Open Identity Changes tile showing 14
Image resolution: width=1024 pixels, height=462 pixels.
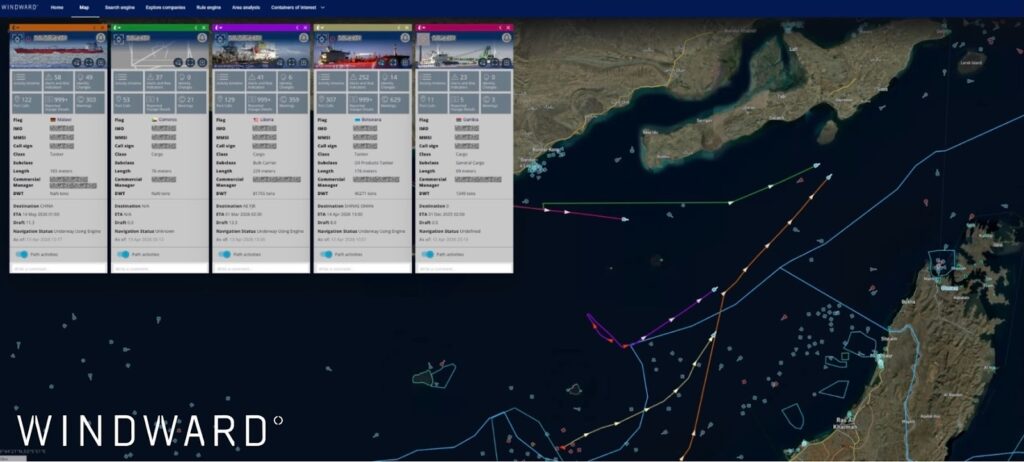(x=394, y=81)
